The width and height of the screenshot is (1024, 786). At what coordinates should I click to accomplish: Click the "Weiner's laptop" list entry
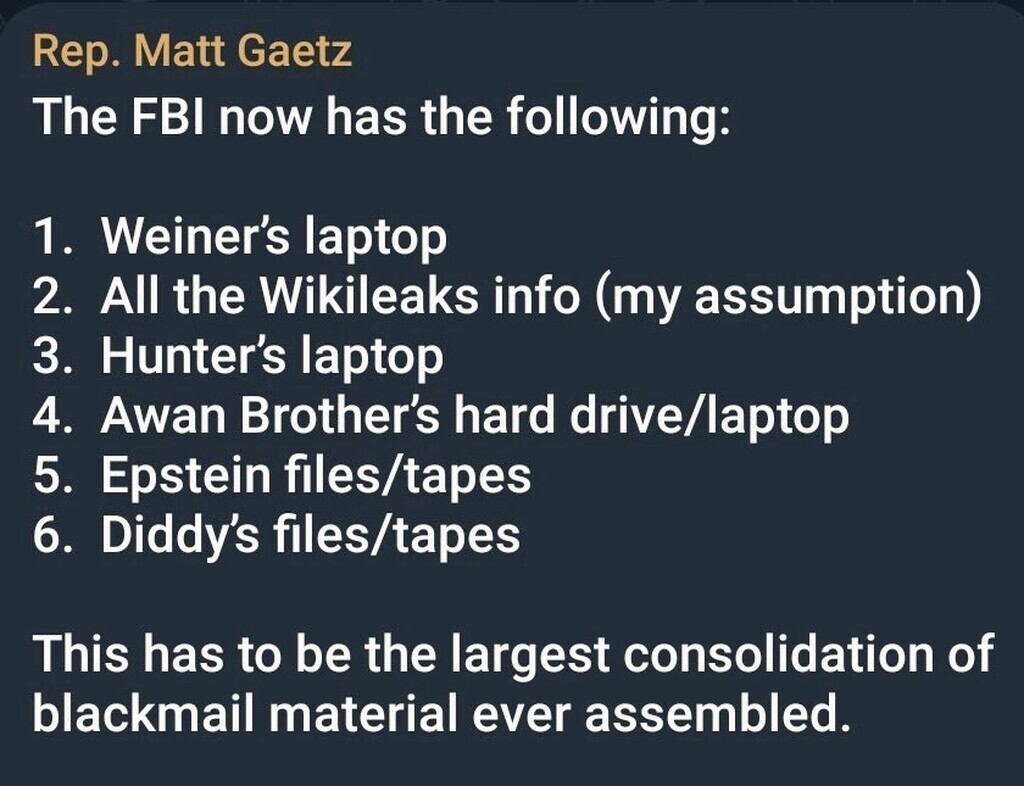tap(273, 237)
